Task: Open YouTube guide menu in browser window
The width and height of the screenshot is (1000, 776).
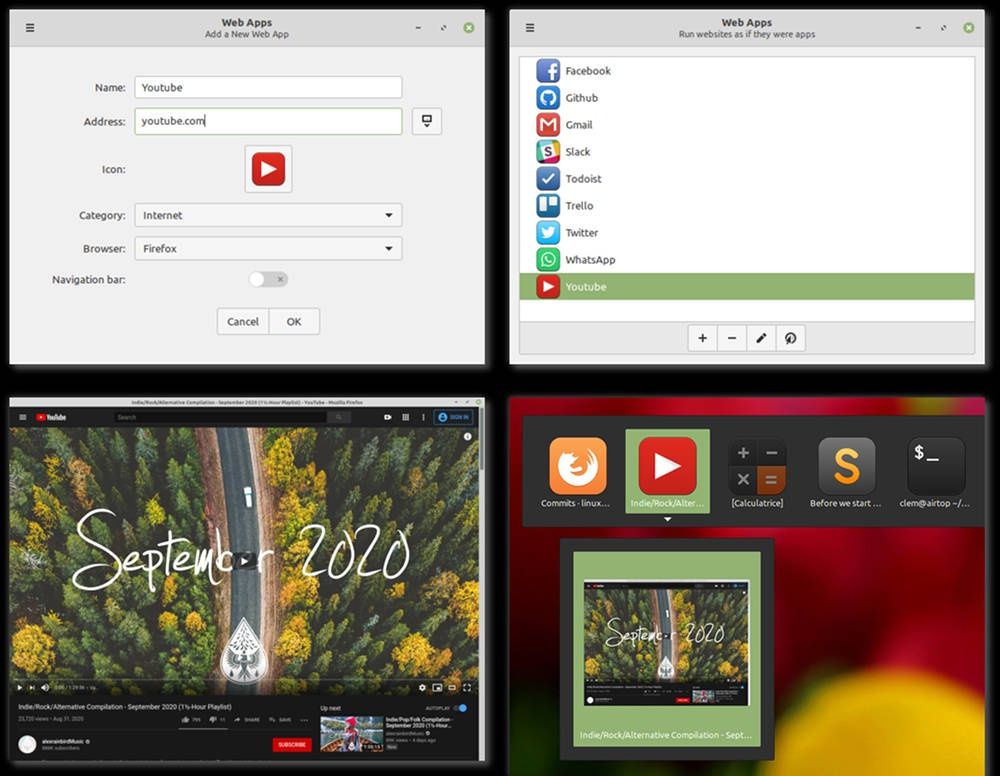Action: 23,417
